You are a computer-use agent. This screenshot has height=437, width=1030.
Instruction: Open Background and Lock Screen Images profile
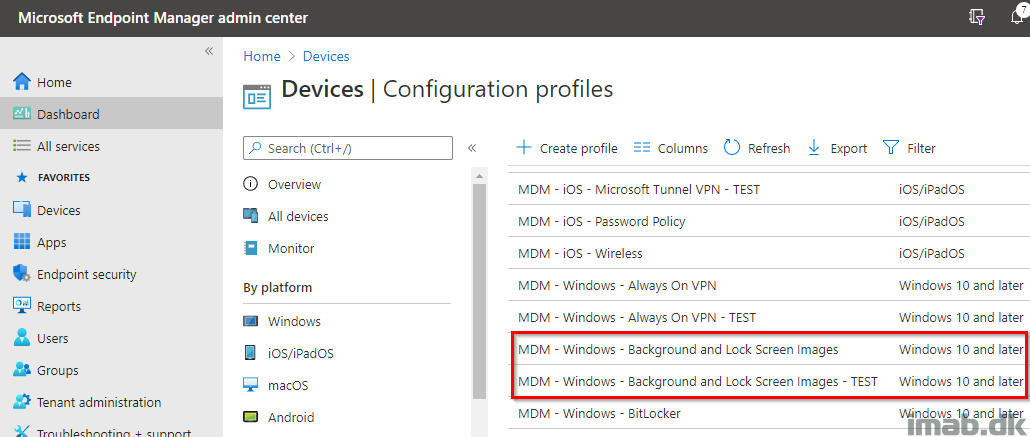[x=678, y=350]
